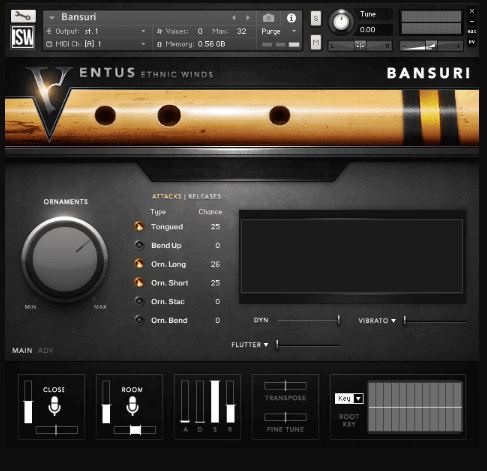Close the instrument with X button
Screen dimensions: 487x471
[472, 11]
